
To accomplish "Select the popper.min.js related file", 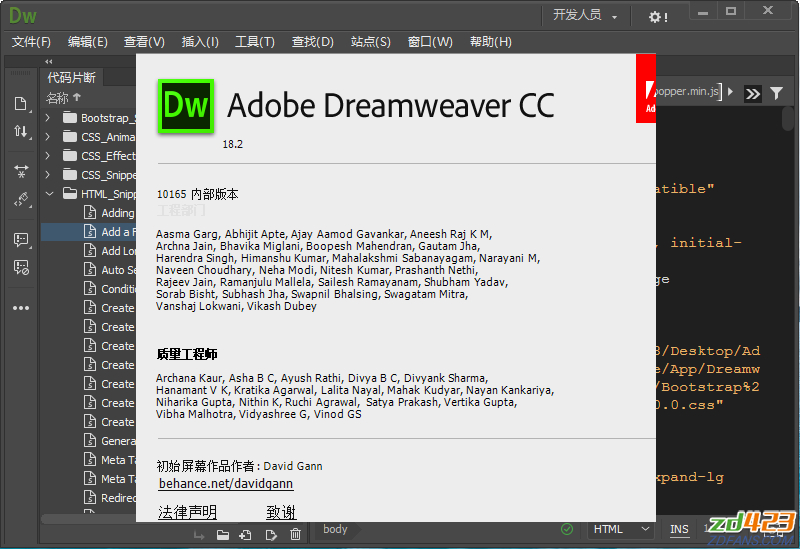I will (687, 92).
